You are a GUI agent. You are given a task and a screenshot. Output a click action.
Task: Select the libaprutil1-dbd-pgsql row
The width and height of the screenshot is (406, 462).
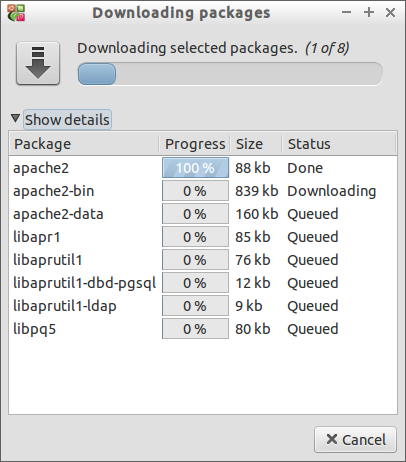[203, 283]
